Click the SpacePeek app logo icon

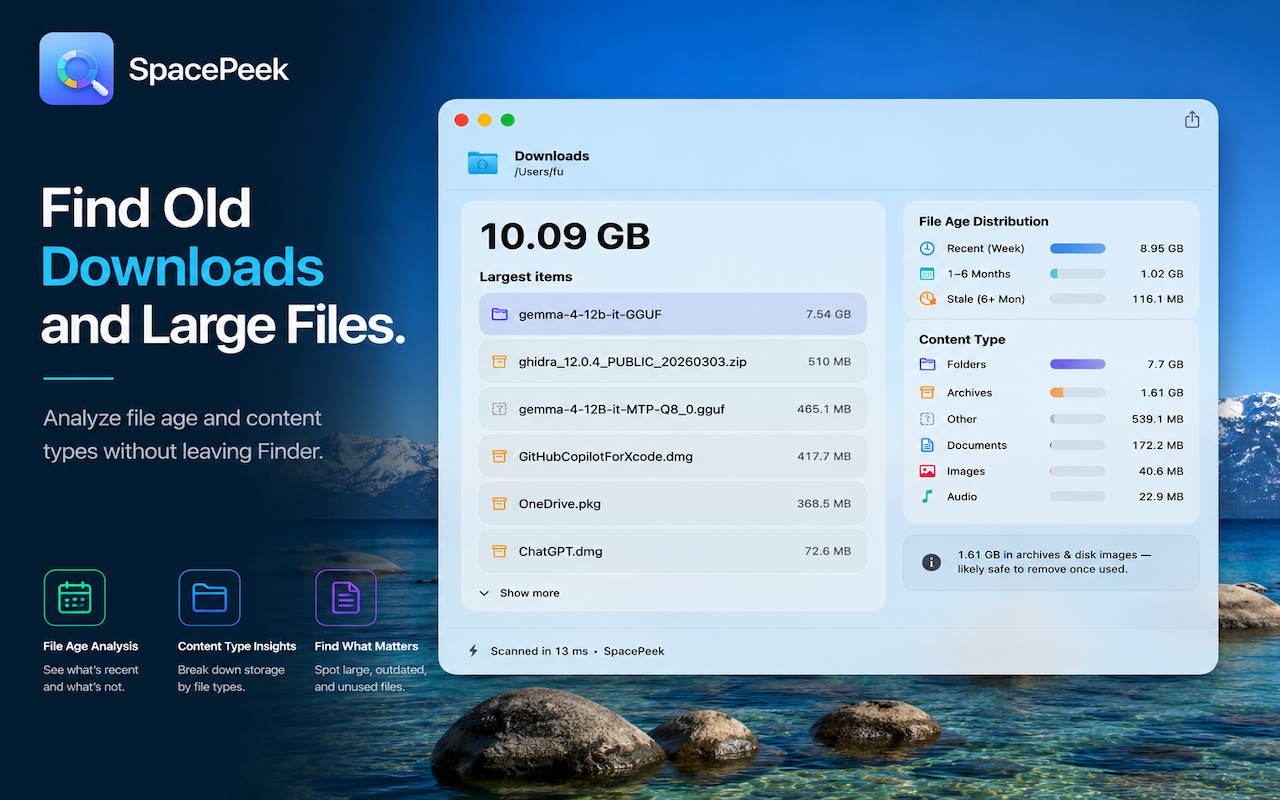click(x=76, y=69)
